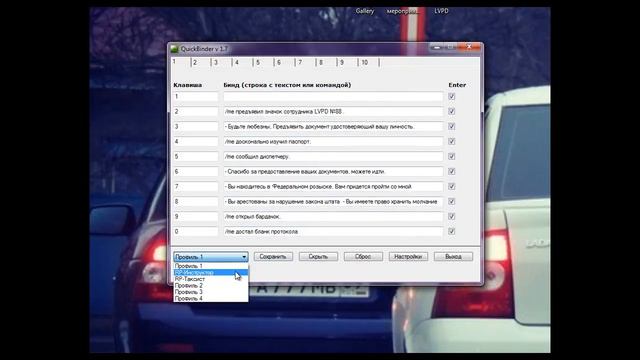Click the 'достал бланк протокола' bind field
The image size is (640, 360).
(x=333, y=231)
